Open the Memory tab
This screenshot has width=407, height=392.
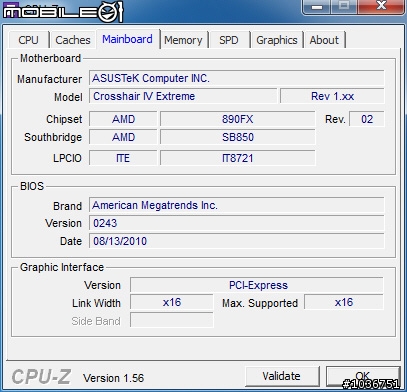pyautogui.click(x=183, y=40)
